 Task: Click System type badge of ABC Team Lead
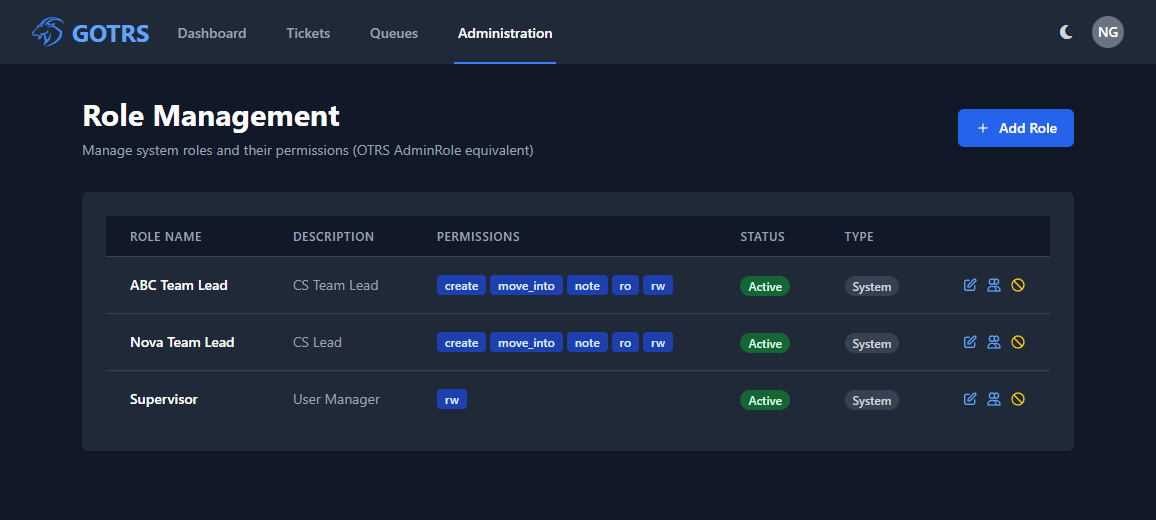click(x=871, y=286)
